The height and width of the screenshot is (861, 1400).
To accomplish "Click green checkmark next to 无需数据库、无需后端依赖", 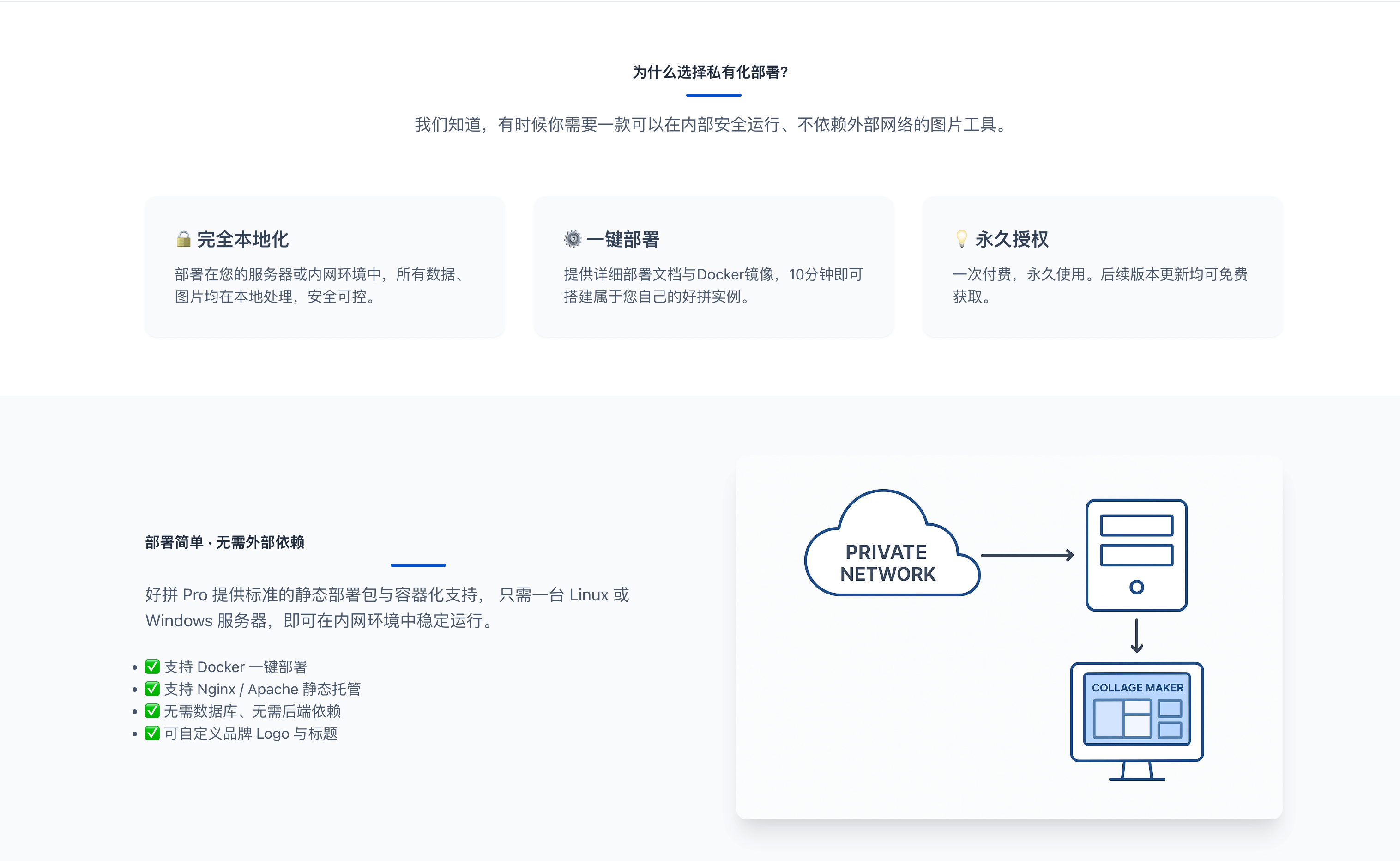I will point(152,711).
